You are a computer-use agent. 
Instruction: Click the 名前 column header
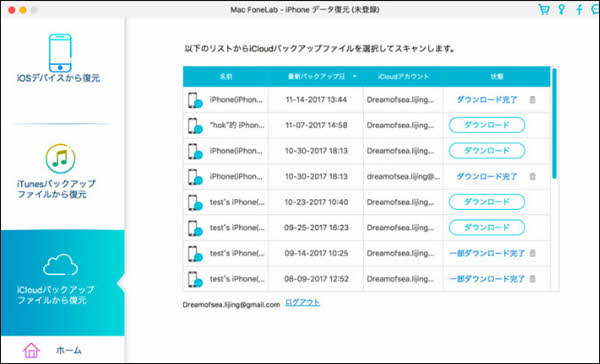pos(226,77)
